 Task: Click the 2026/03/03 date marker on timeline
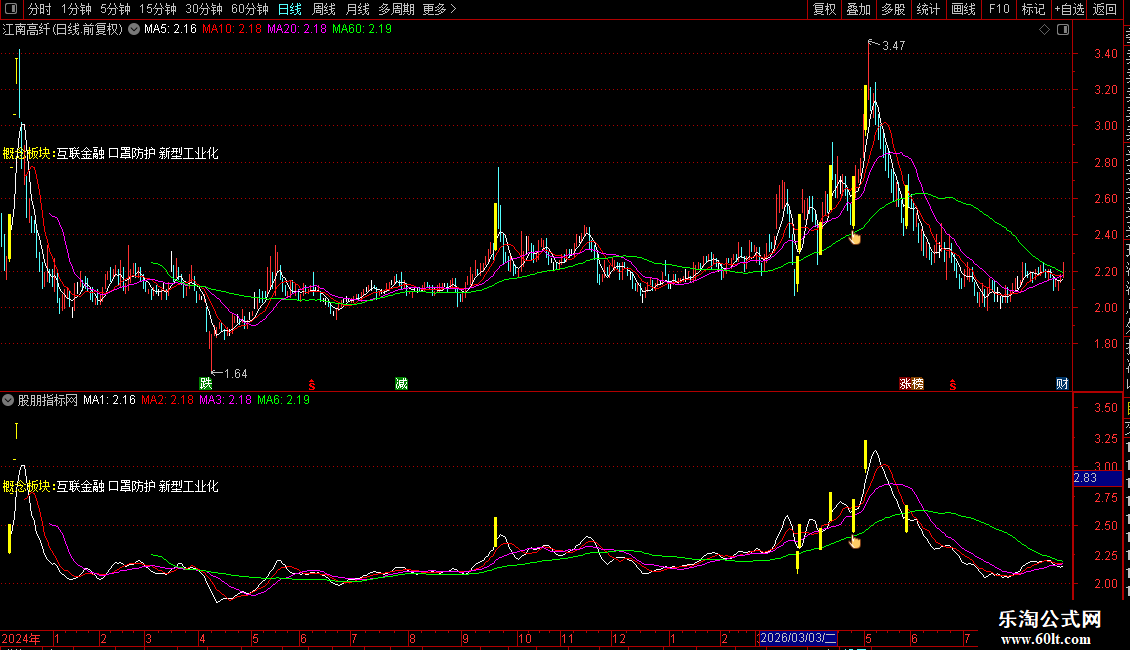(798, 638)
